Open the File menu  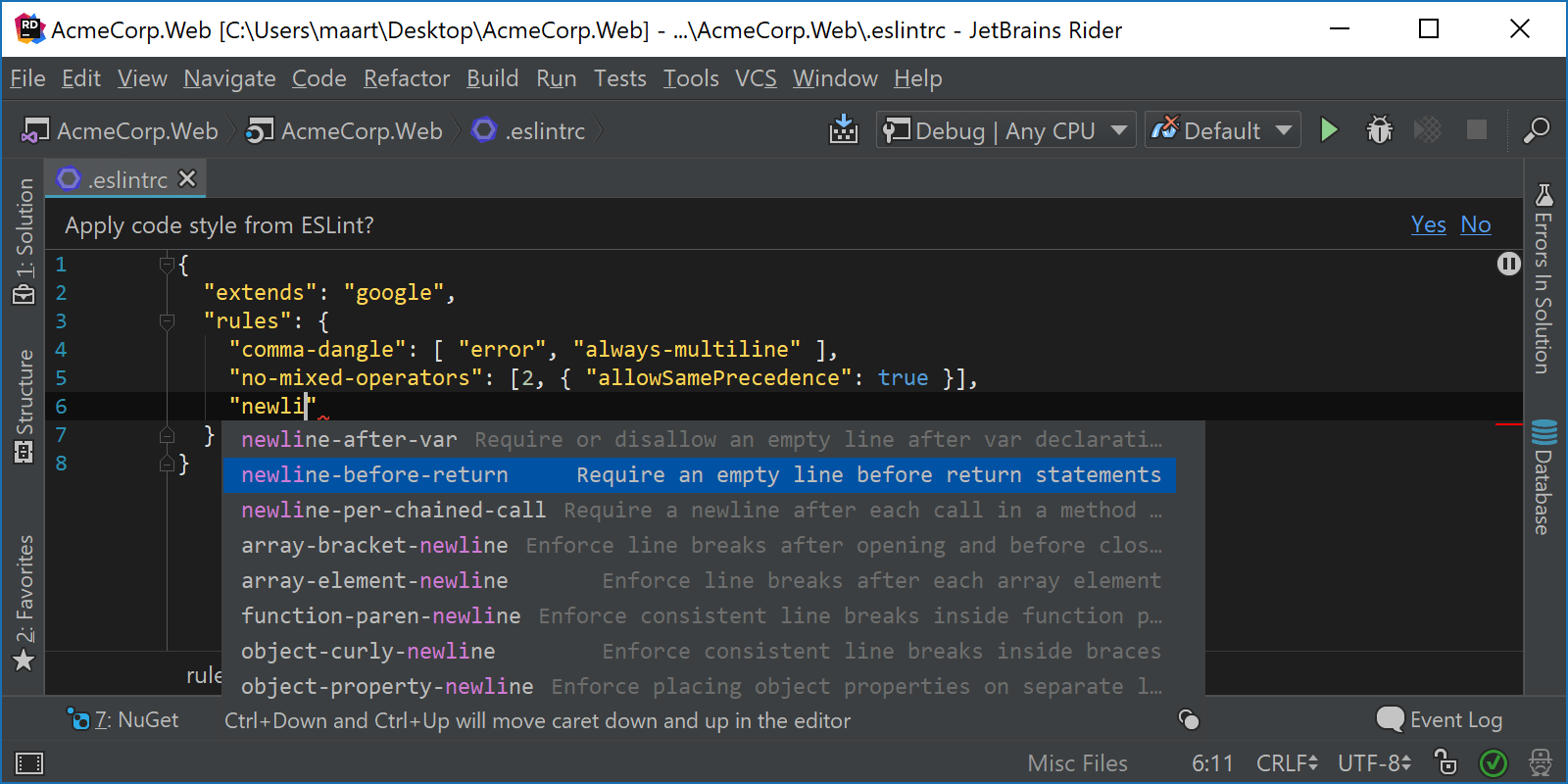click(x=27, y=78)
